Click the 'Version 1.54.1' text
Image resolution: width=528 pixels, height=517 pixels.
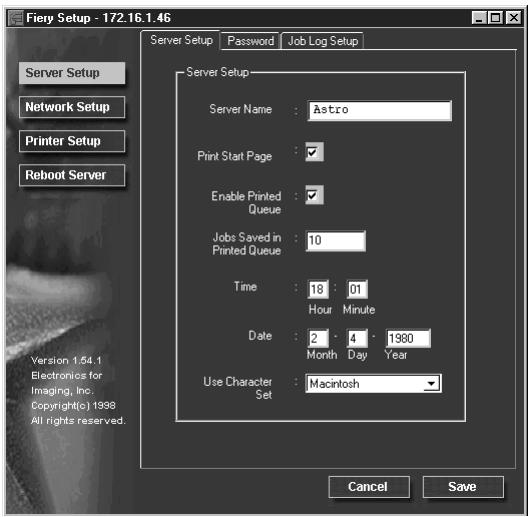[66, 360]
